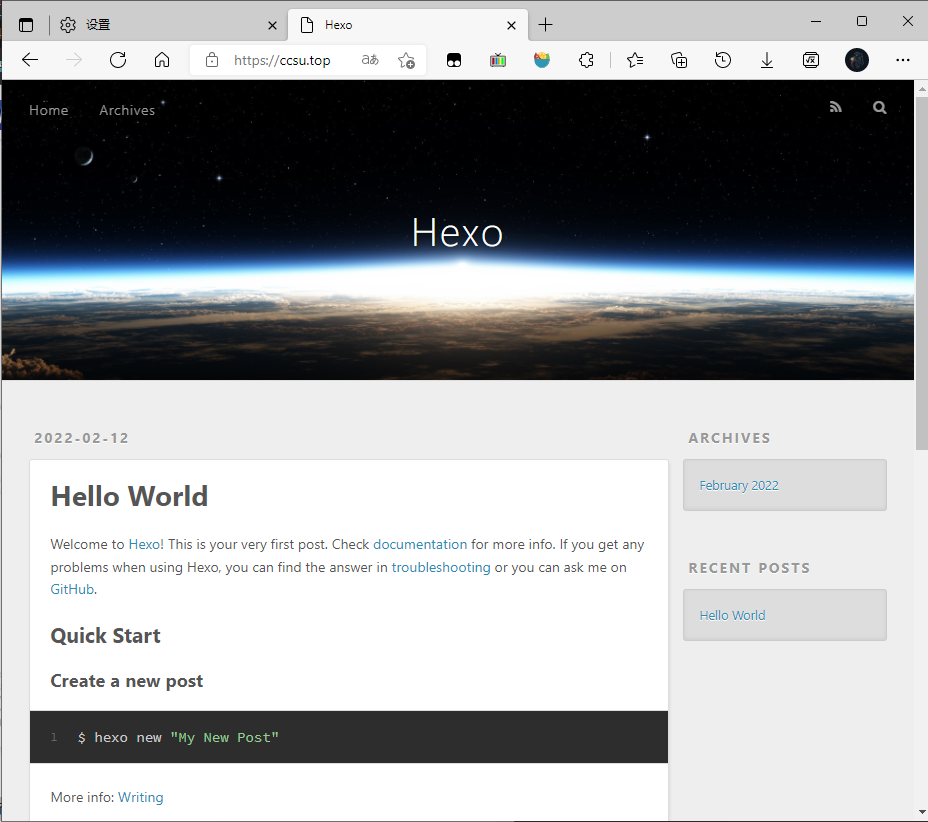Open the blog search icon
Viewport: 928px width, 822px height.
(879, 107)
